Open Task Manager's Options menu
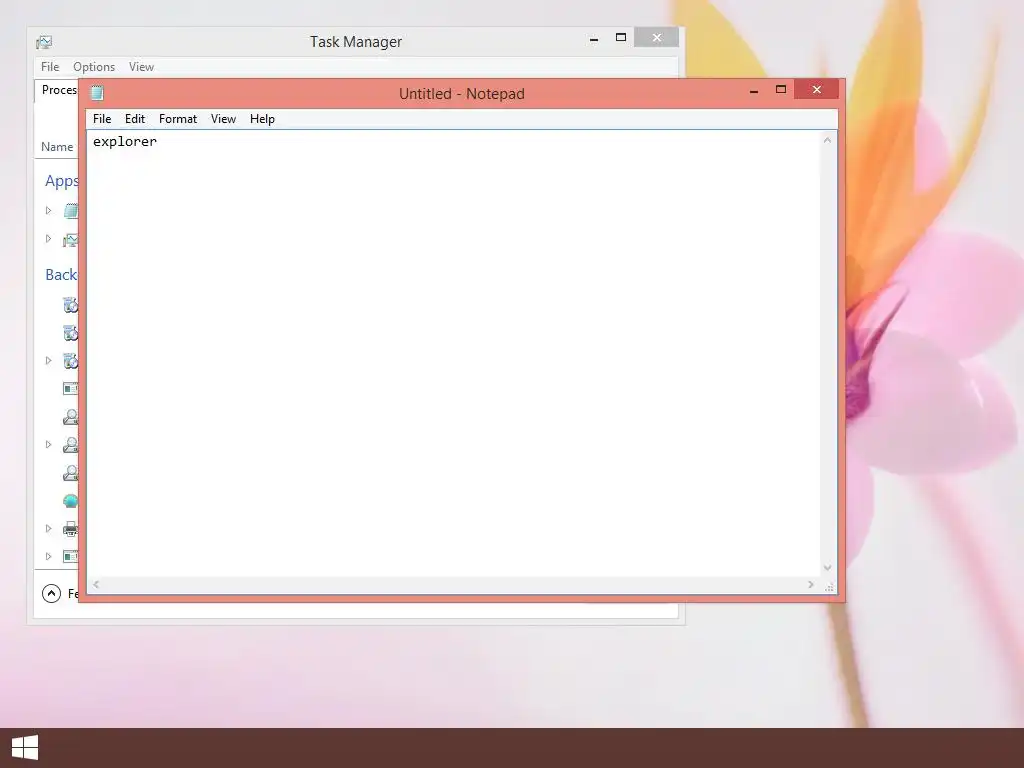Image resolution: width=1024 pixels, height=768 pixels. tap(94, 67)
